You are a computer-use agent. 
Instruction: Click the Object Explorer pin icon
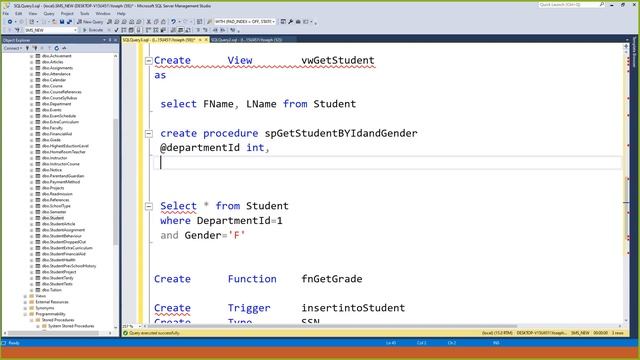coord(110,40)
